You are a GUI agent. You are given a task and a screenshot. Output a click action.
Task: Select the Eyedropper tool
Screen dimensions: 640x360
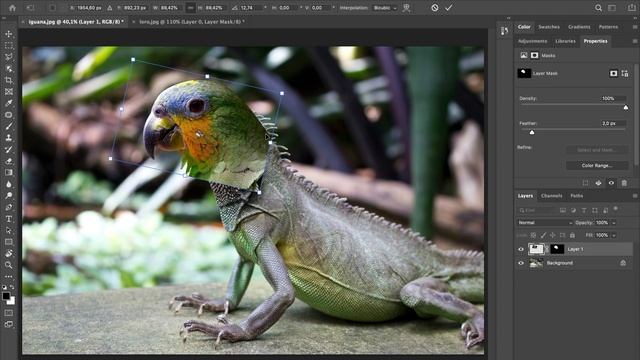click(x=9, y=103)
